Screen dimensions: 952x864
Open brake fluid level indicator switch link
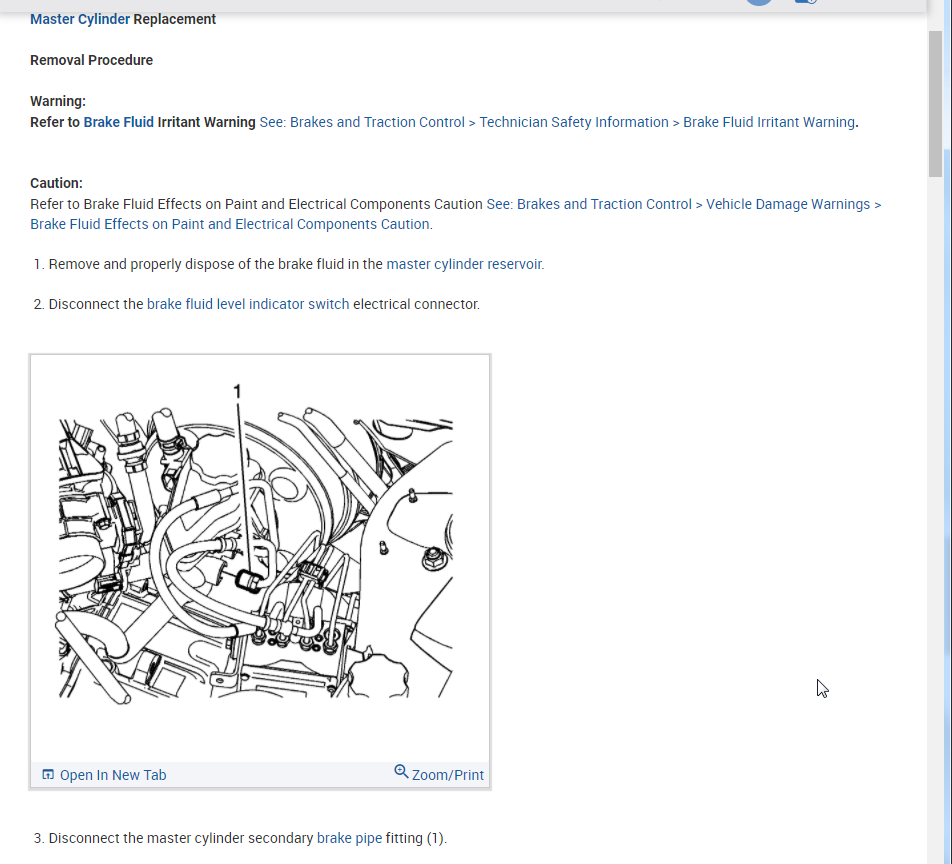click(248, 304)
